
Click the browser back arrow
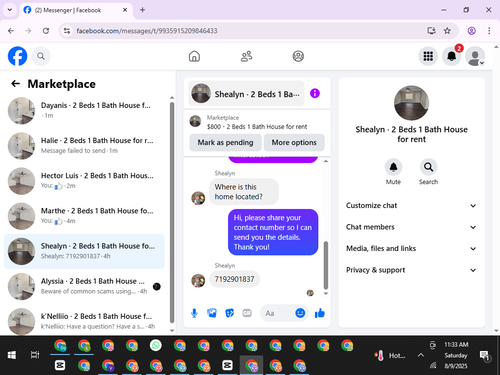click(11, 31)
